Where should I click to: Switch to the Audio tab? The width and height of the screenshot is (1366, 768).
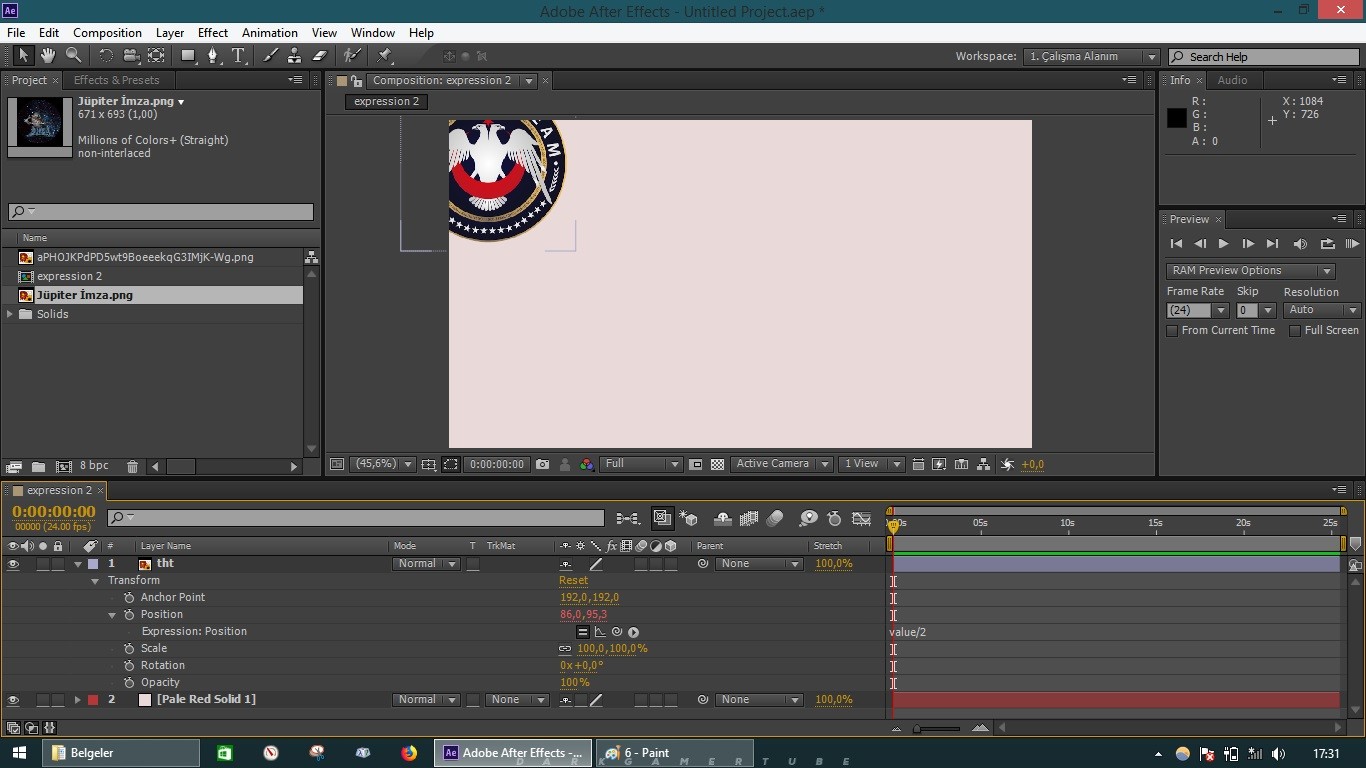[x=1232, y=80]
